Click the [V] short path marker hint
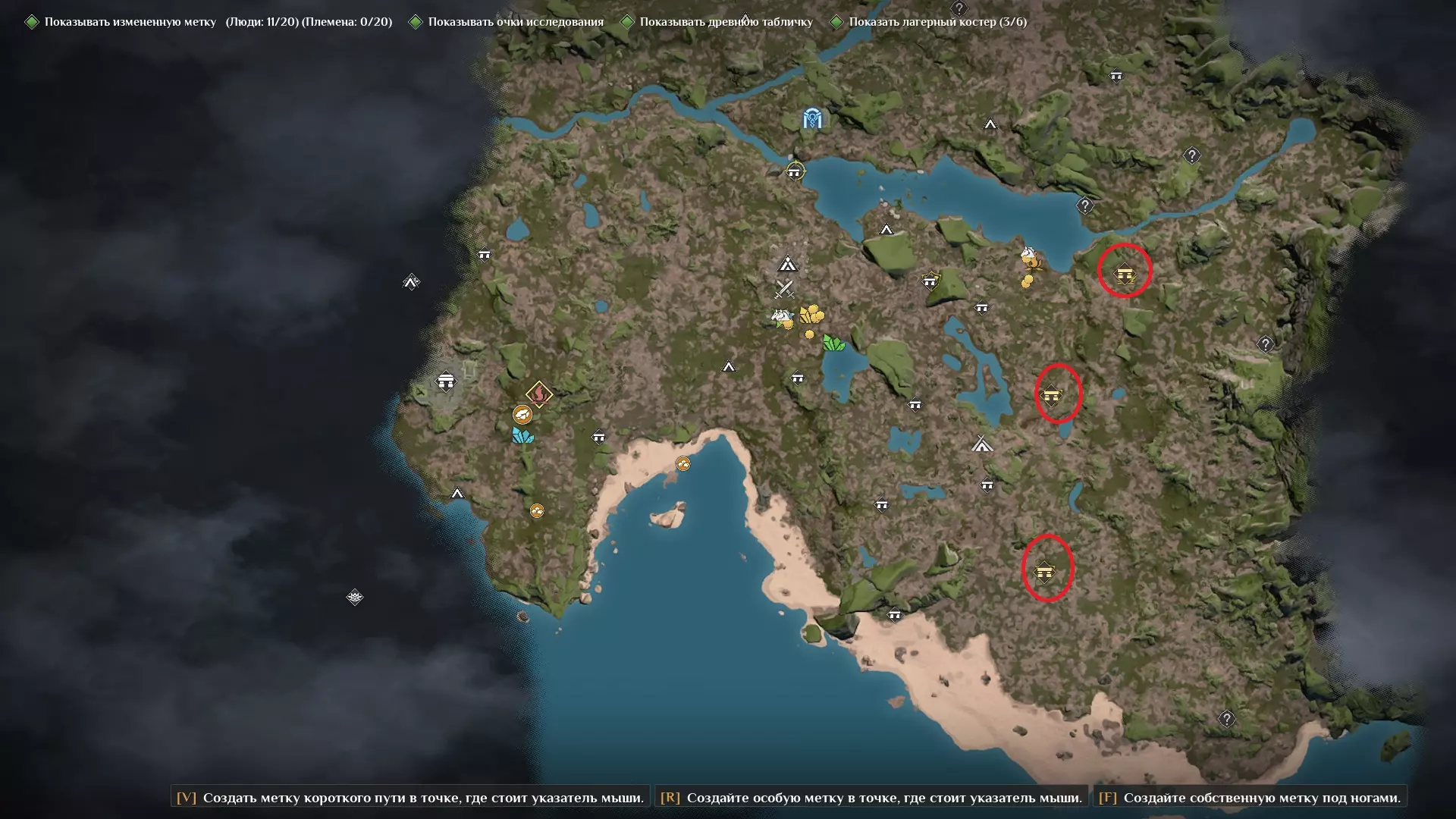1456x819 pixels. coord(410,797)
